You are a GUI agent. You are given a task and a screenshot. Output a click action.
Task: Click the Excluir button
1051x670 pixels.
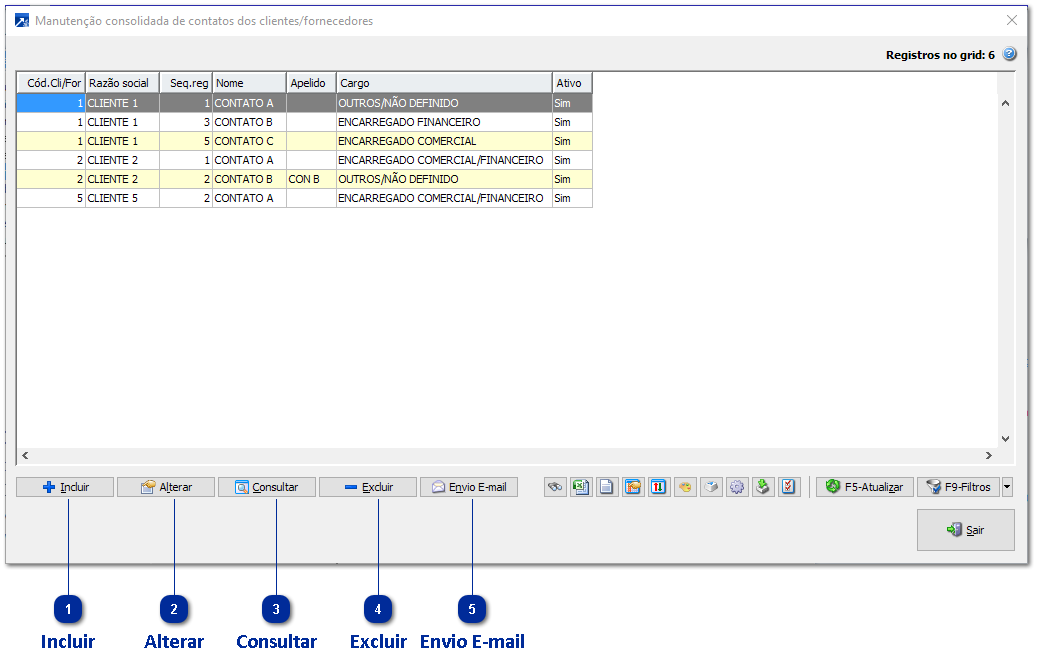click(368, 487)
